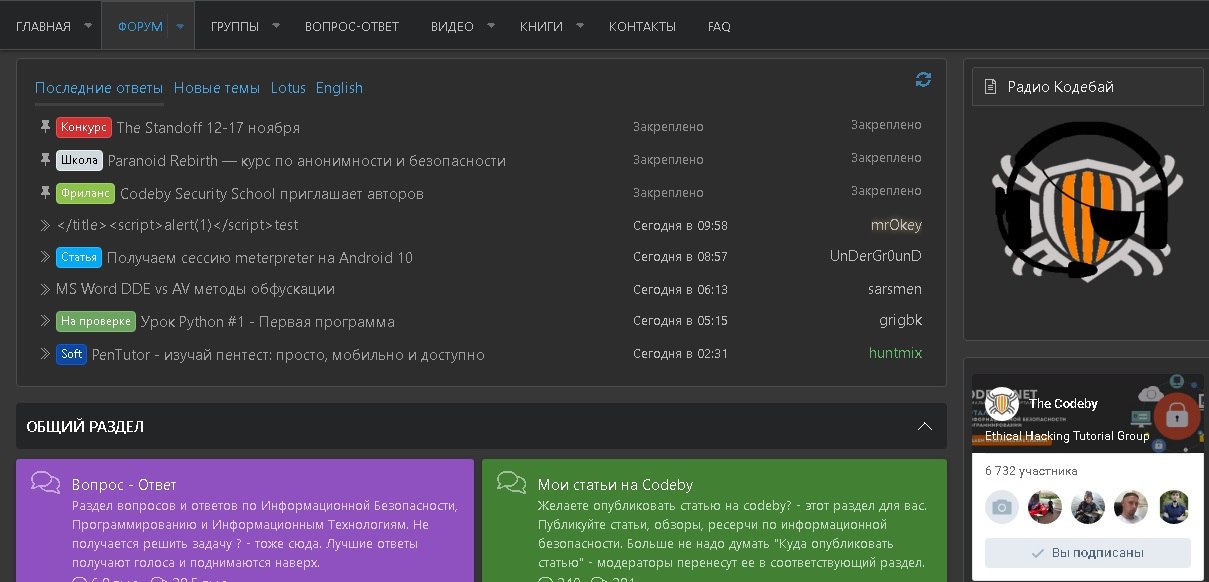Click the Вы подписаны button
Viewport: 1209px width, 582px height.
[1087, 553]
